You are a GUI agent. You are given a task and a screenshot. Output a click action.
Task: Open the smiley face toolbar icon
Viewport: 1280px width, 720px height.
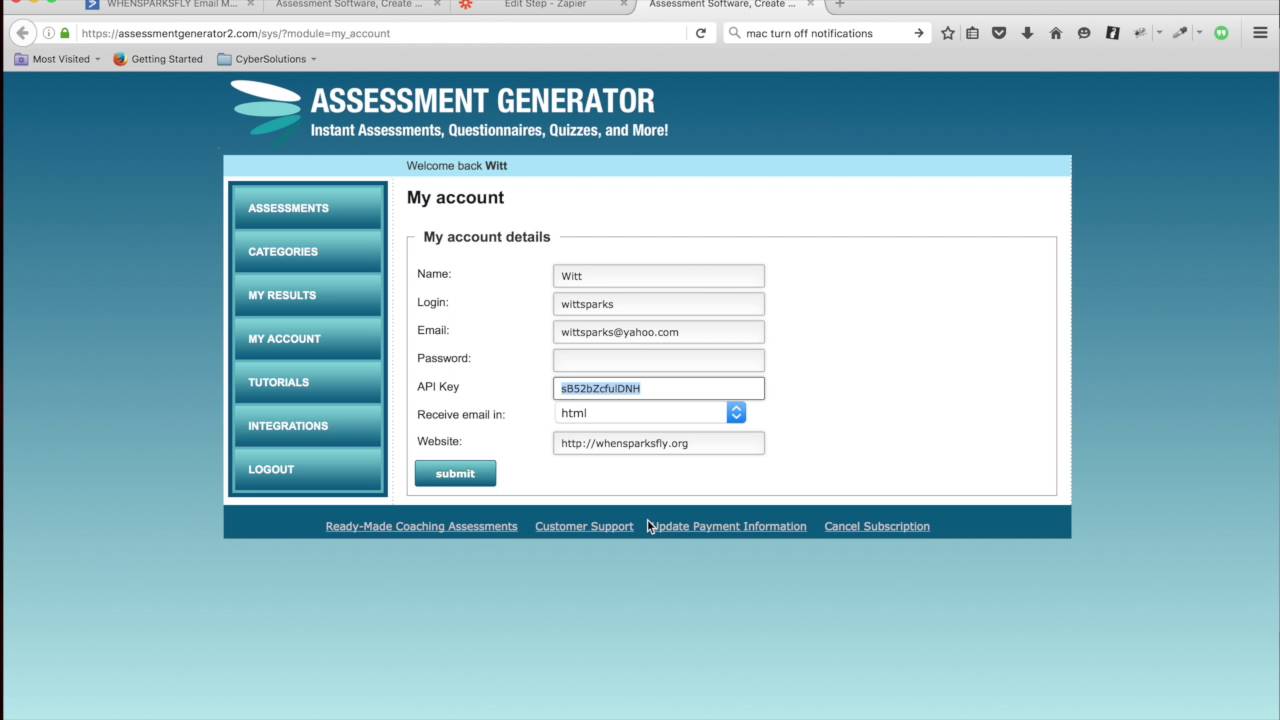pos(1084,33)
